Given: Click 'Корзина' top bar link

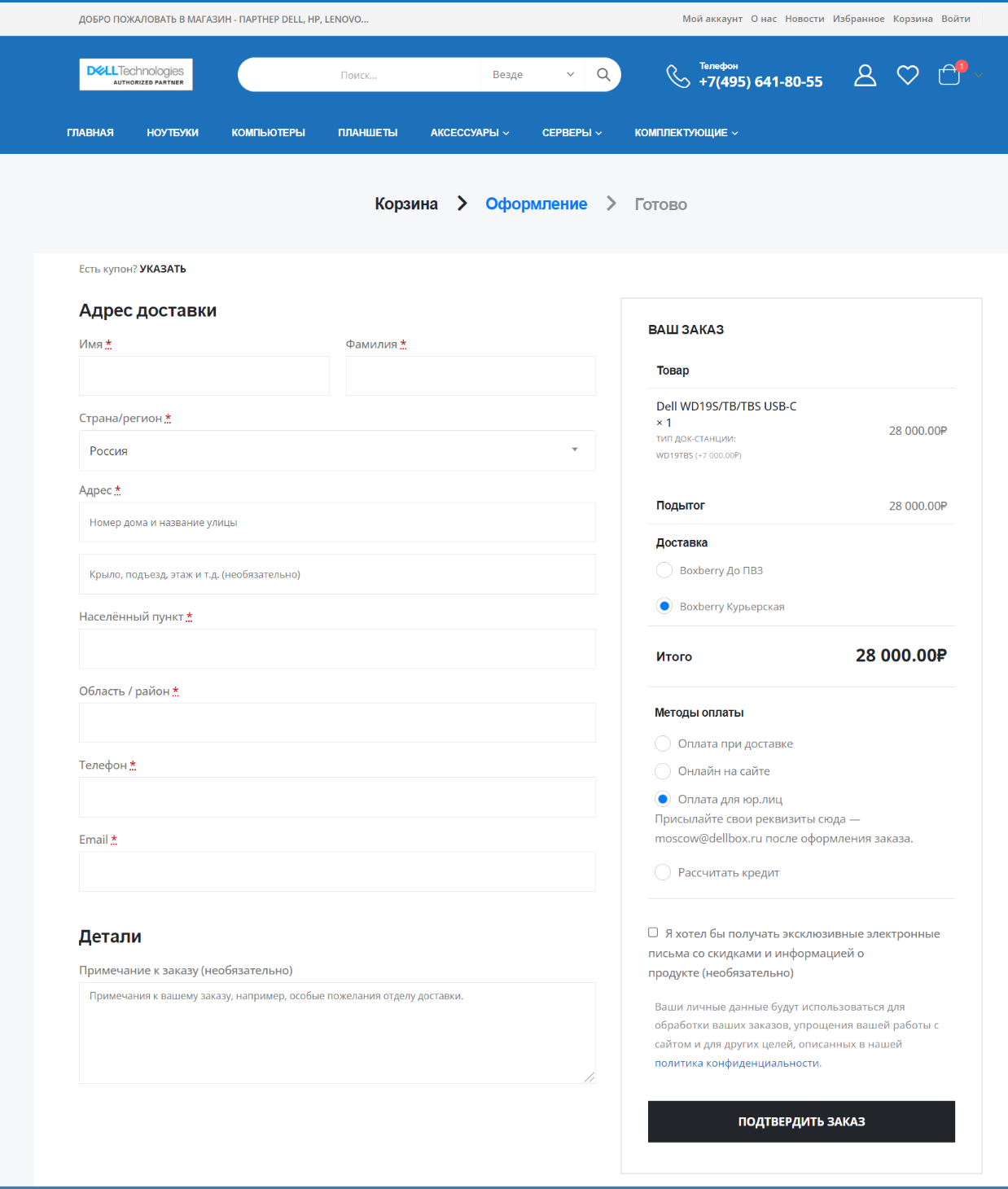Looking at the screenshot, I should point(913,19).
